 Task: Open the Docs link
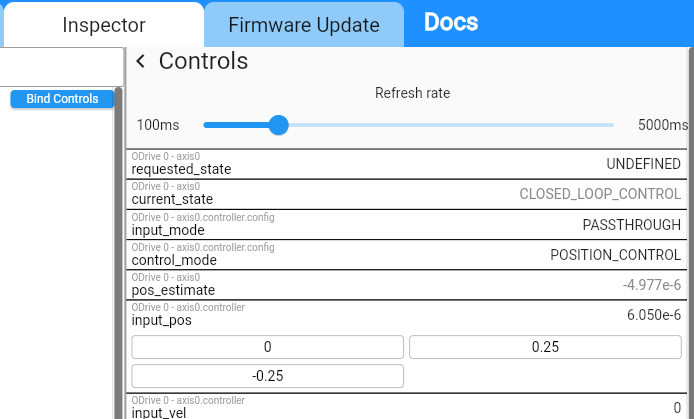451,22
